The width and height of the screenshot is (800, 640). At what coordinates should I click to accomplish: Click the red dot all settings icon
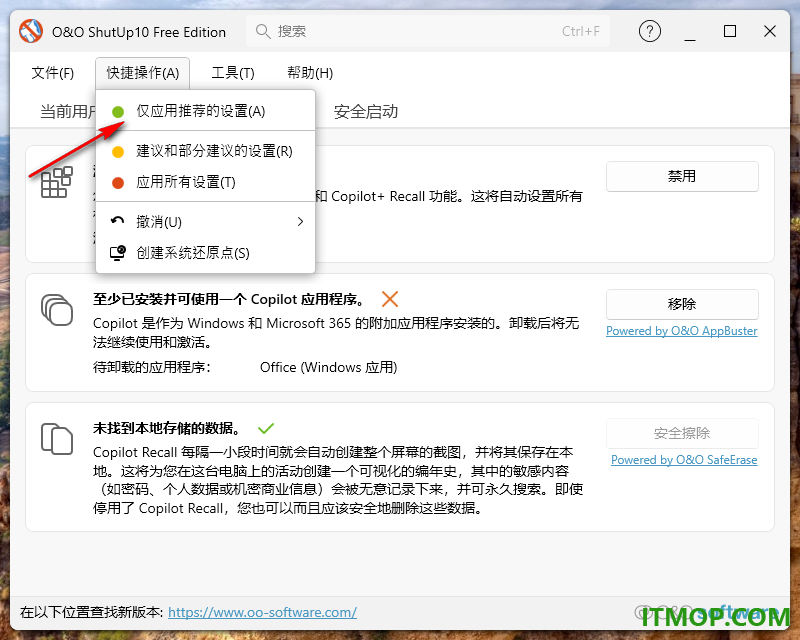pyautogui.click(x=118, y=183)
